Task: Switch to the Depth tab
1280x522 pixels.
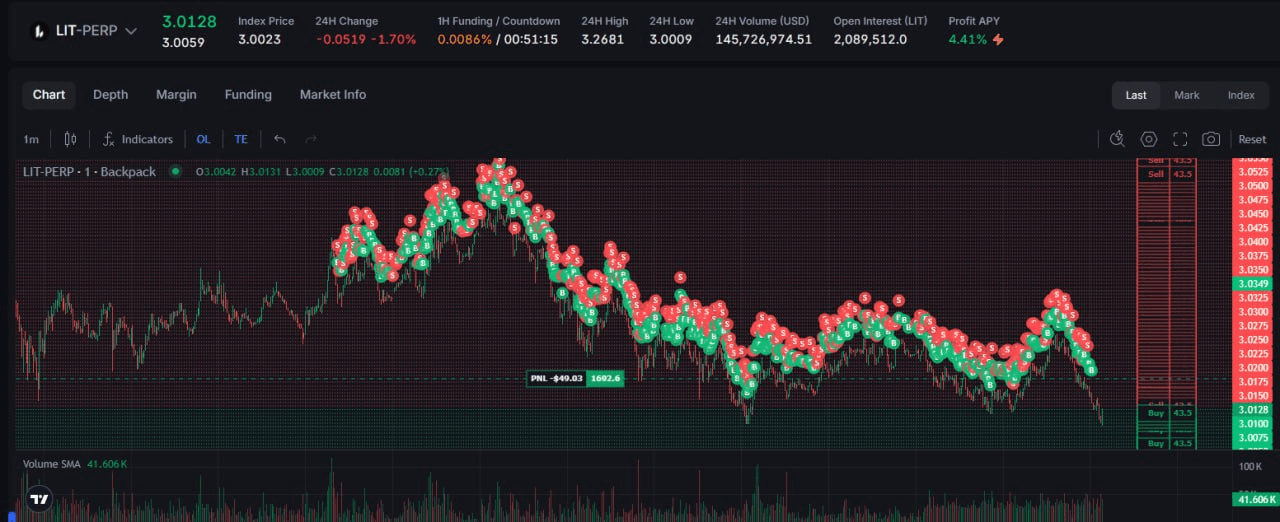Action: coord(110,94)
